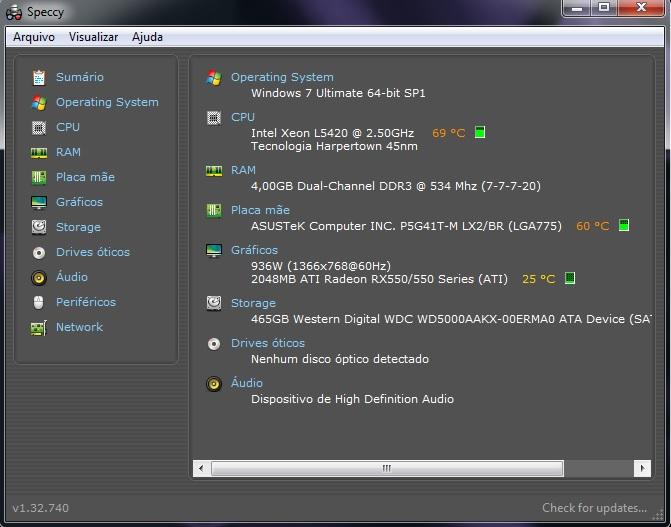Click the CPU chip icon in sidebar
Image resolution: width=671 pixels, height=527 pixels.
(x=39, y=128)
